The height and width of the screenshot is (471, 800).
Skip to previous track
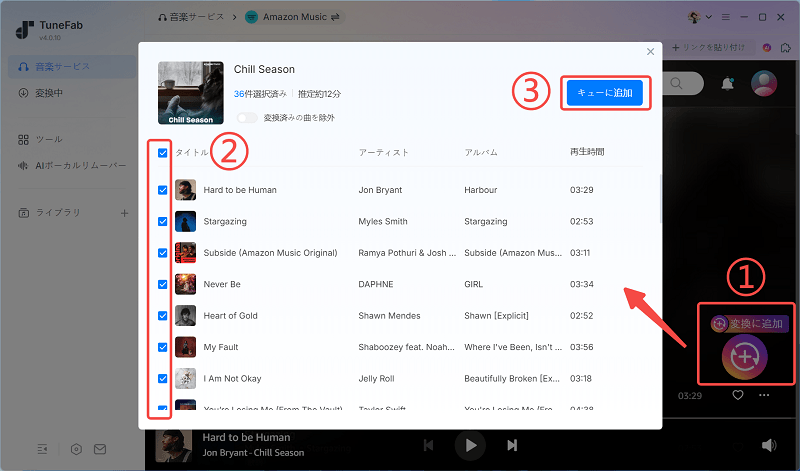point(429,445)
